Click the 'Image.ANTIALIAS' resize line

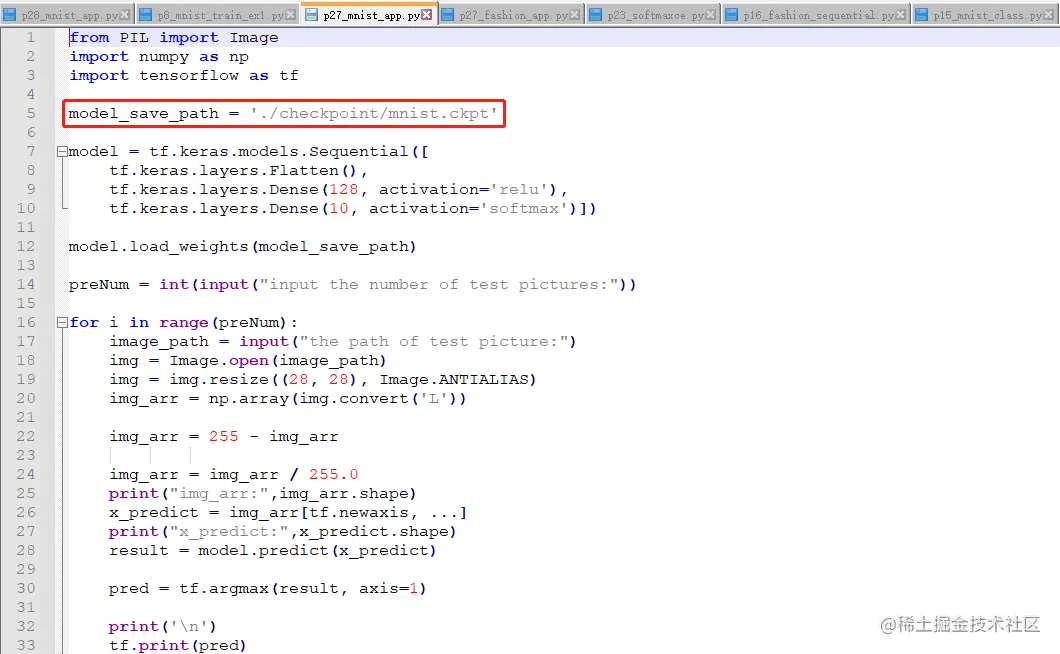322,379
